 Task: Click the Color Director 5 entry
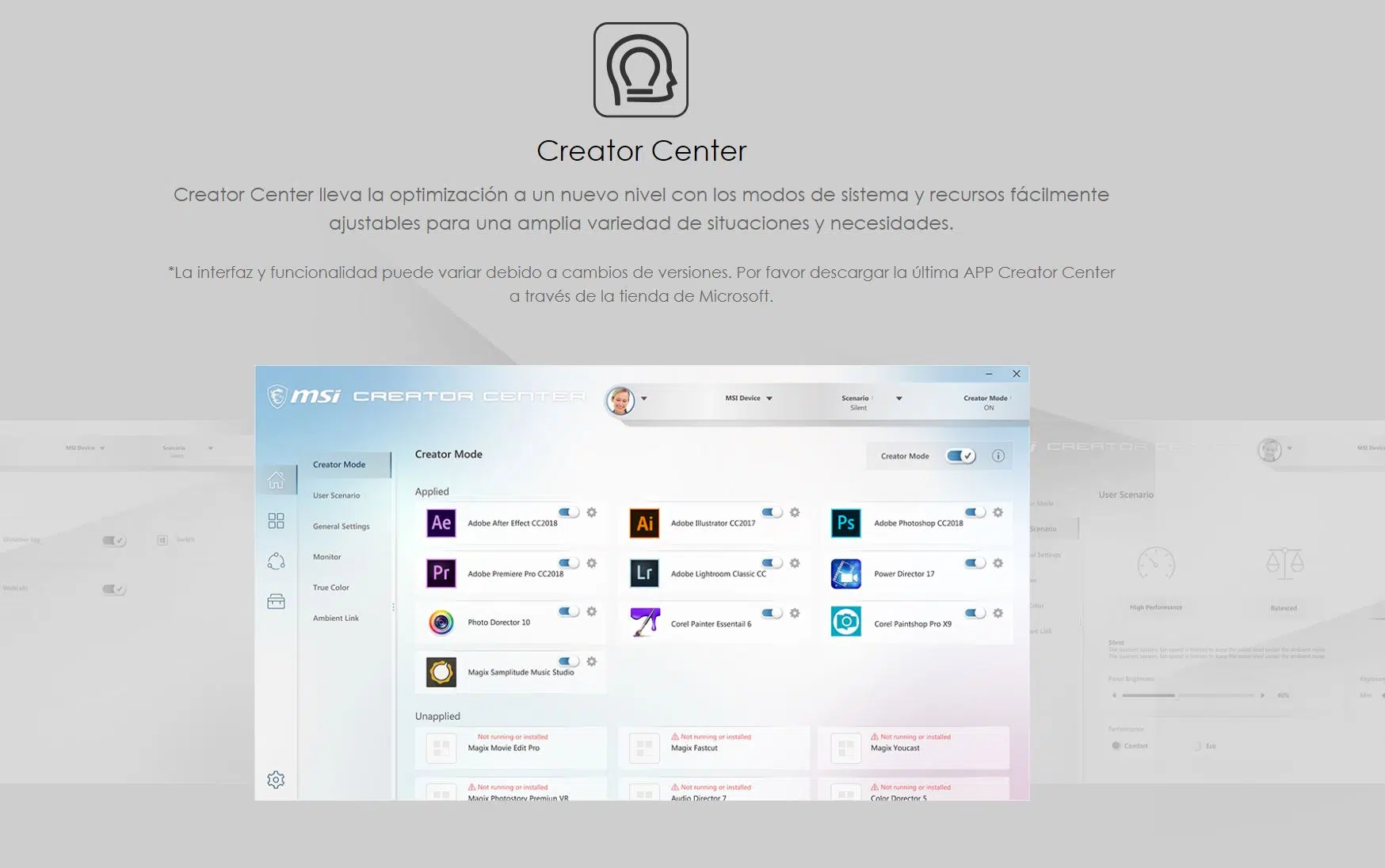[x=914, y=789]
